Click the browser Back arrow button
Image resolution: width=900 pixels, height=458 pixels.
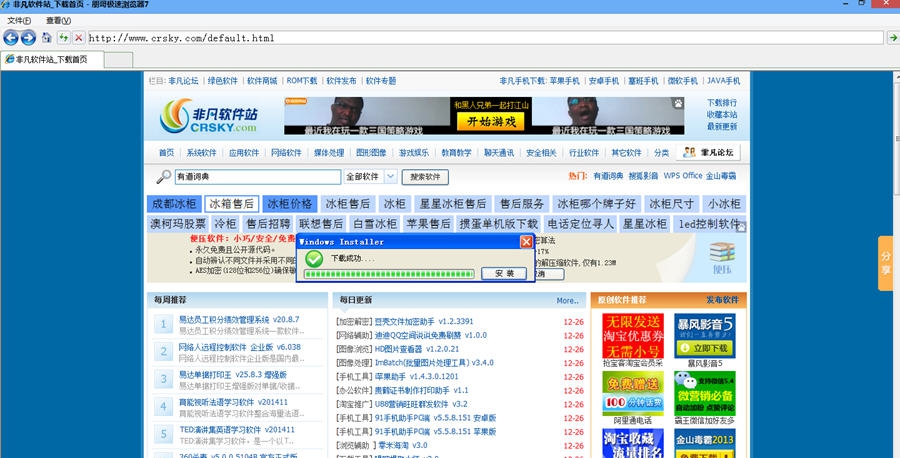coord(11,38)
